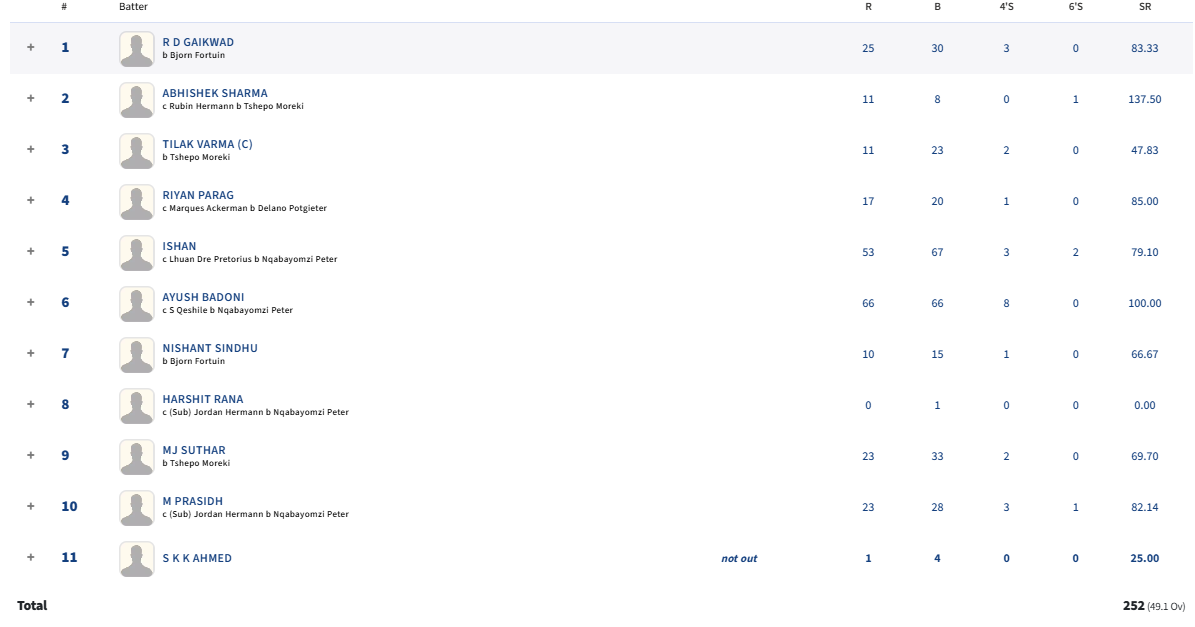The height and width of the screenshot is (627, 1195).
Task: Expand MJ Suthar's batting details
Action: [x=30, y=455]
